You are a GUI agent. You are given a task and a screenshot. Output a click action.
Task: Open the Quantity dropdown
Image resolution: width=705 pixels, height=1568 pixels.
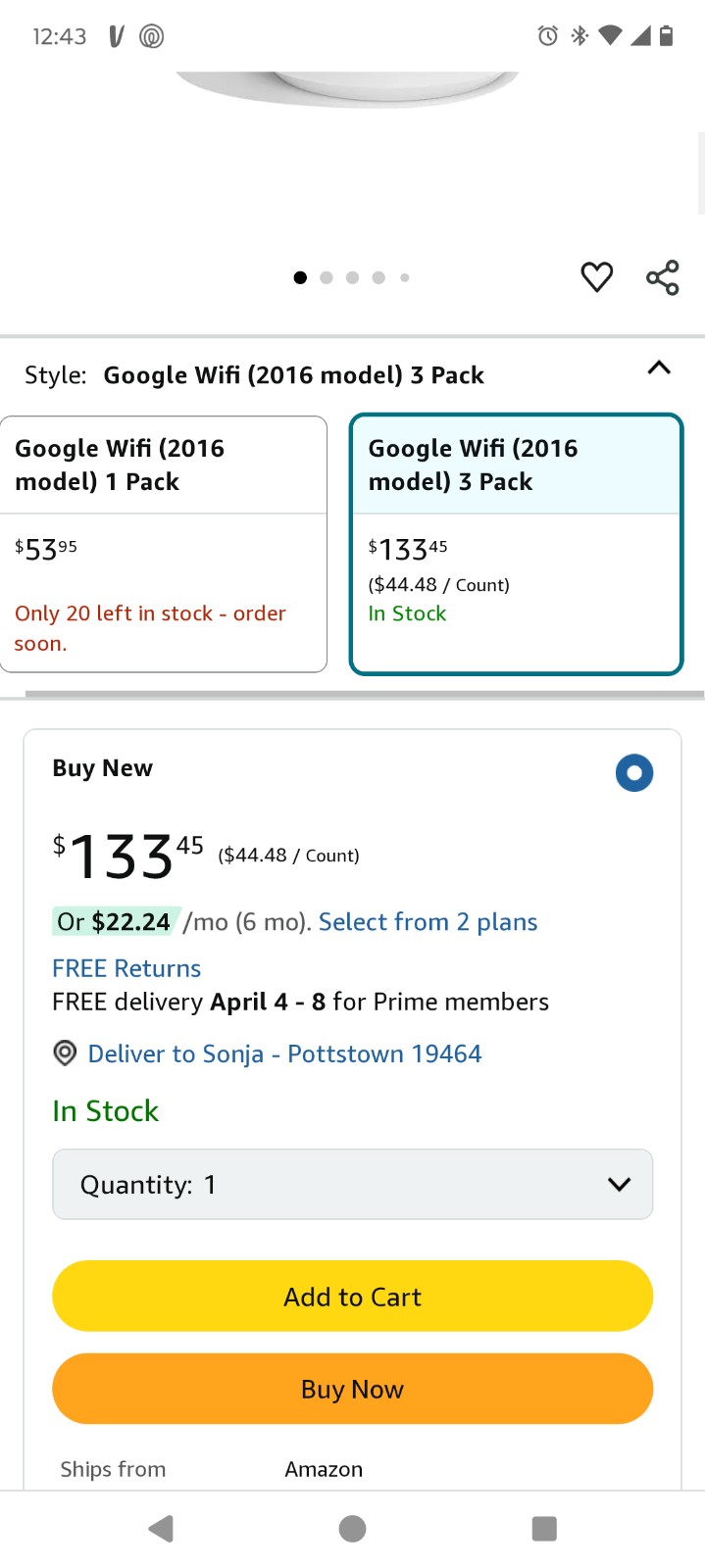(352, 1184)
